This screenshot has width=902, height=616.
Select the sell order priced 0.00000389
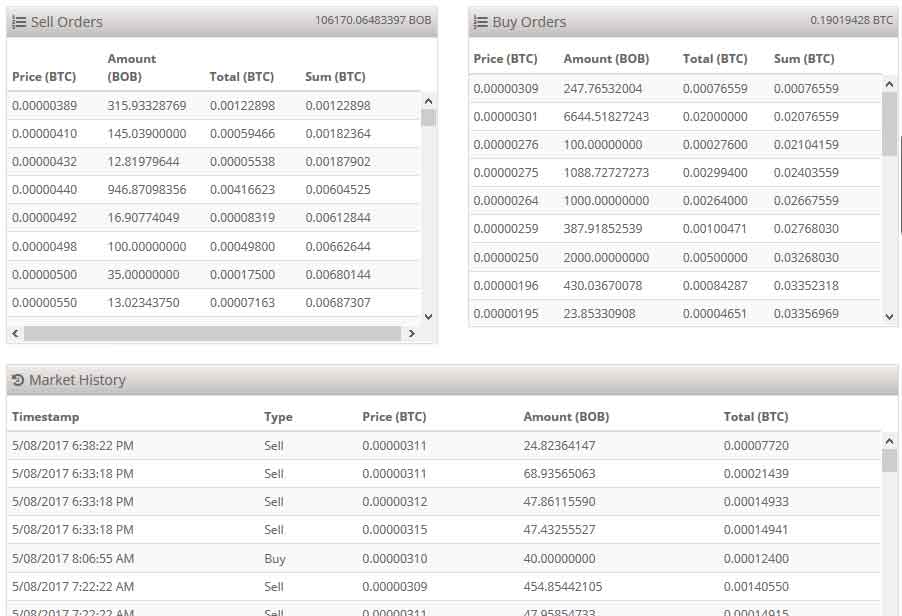click(x=214, y=106)
